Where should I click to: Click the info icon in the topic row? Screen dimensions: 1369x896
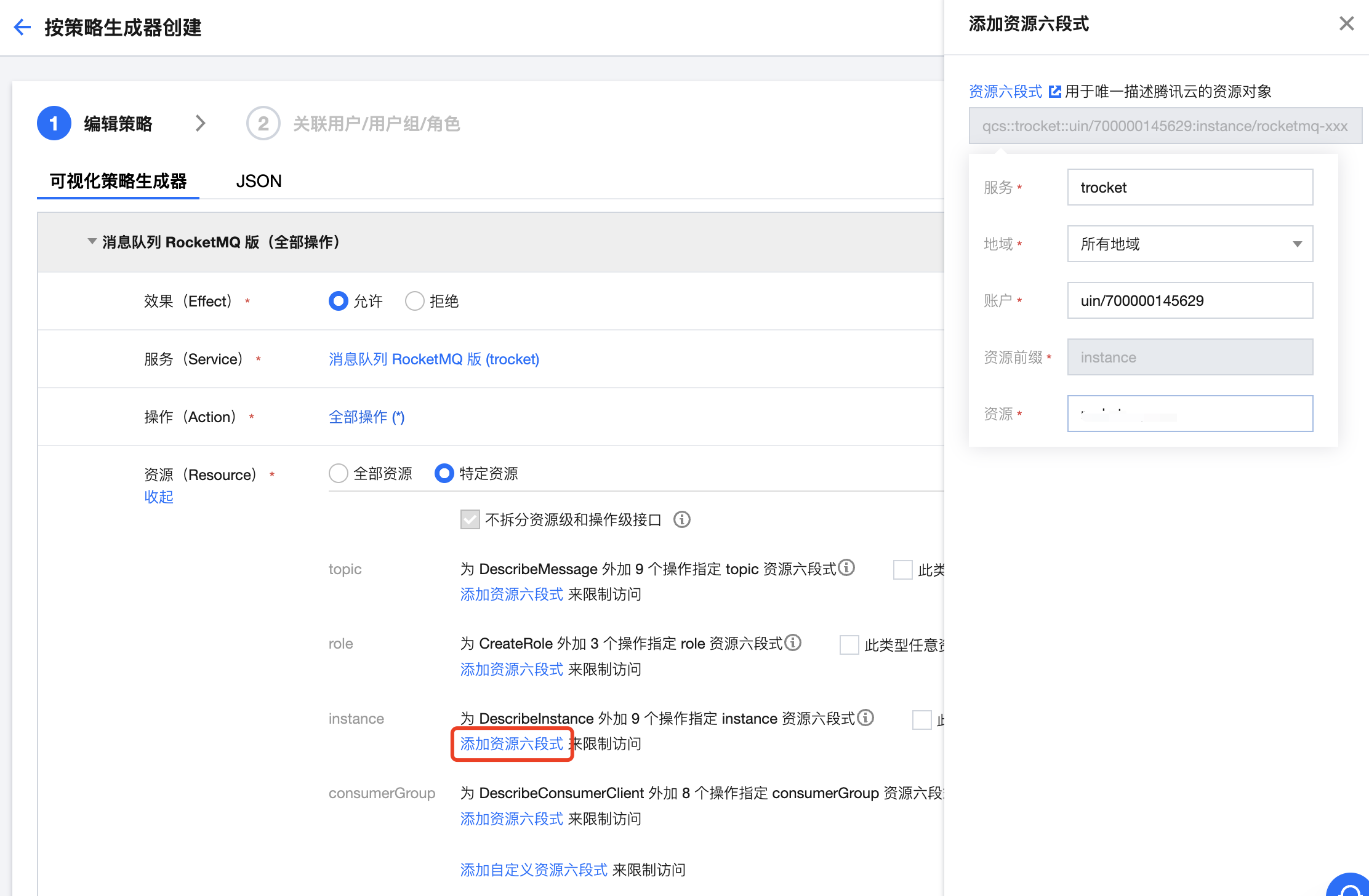846,567
